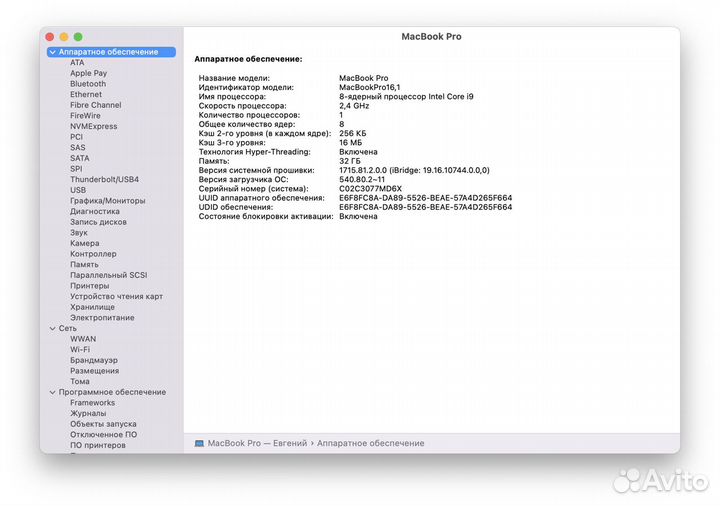720x506 pixels.
Task: Select Ethernet in the sidebar
Action: pos(86,94)
